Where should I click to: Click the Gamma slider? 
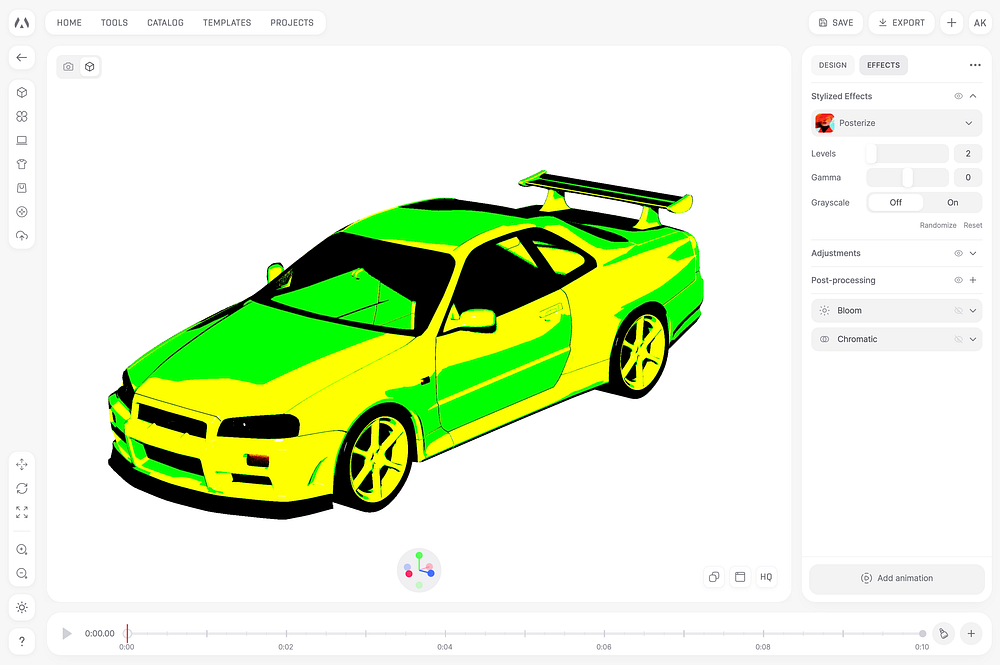(907, 177)
